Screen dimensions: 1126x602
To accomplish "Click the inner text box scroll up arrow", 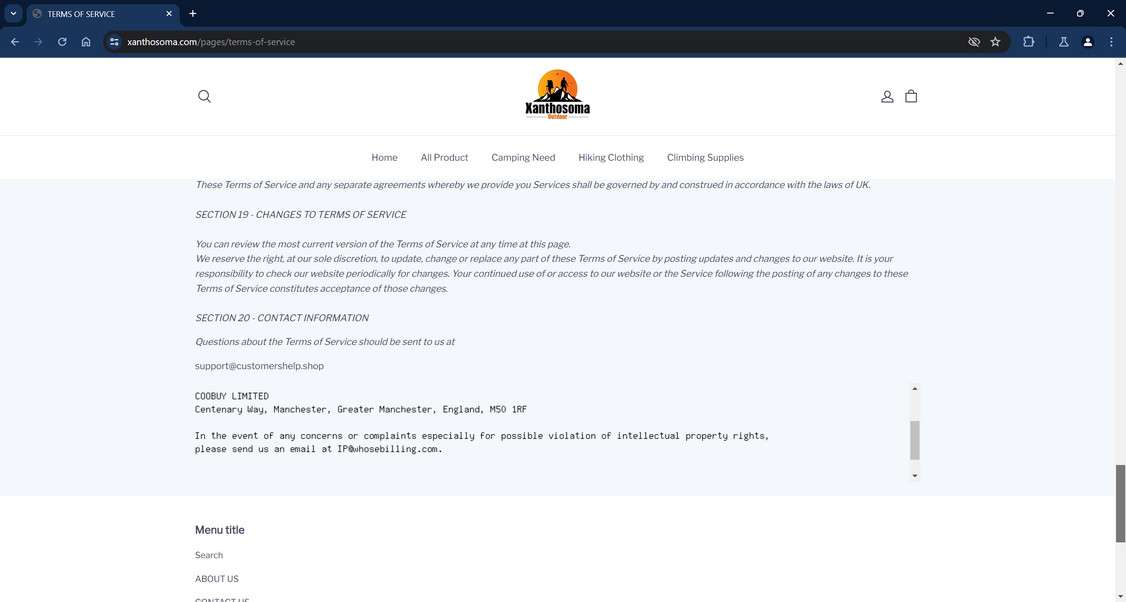I will tap(915, 389).
